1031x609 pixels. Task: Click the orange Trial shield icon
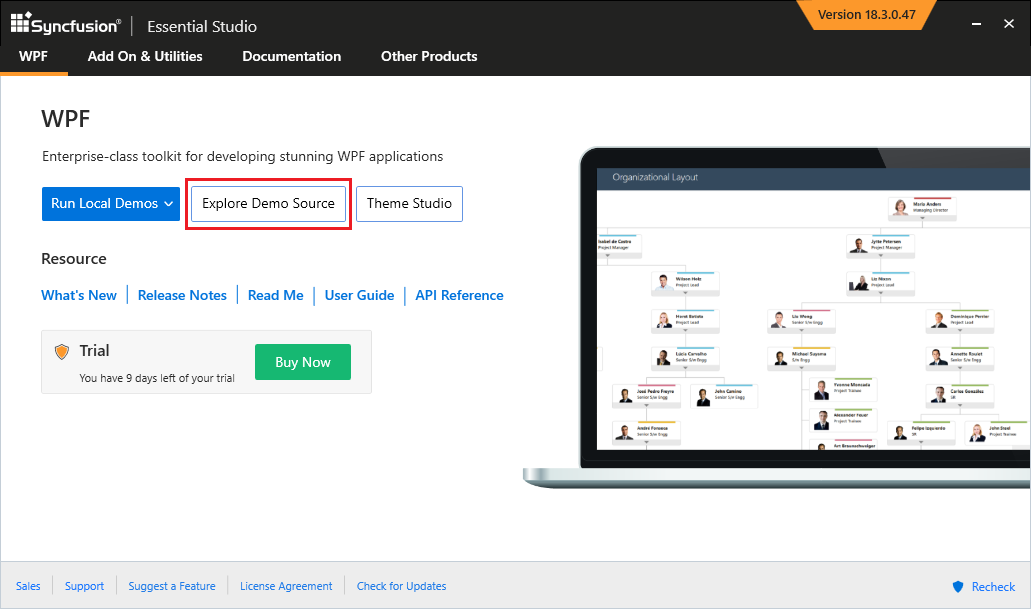click(62, 352)
